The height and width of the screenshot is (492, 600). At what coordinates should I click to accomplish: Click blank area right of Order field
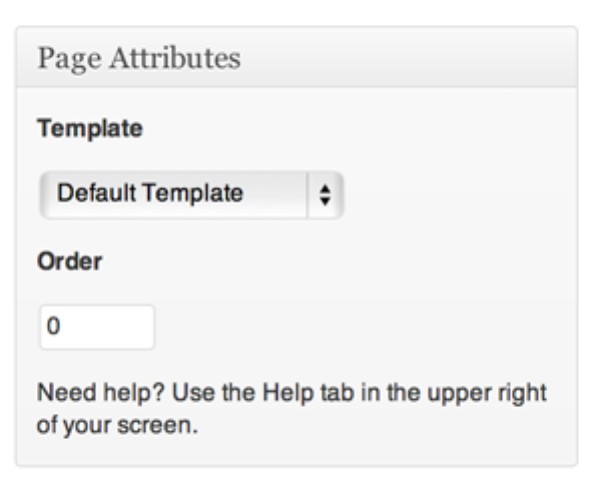(x=350, y=327)
